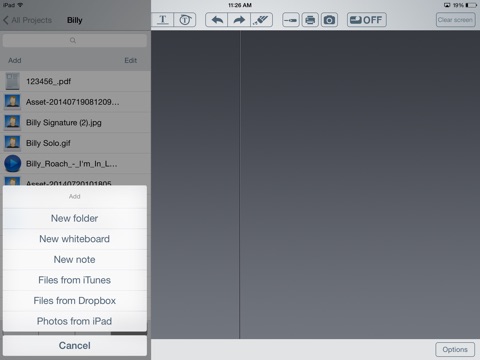This screenshot has height=360, width=480.
Task: Capture a snapshot with camera icon
Action: (x=329, y=20)
